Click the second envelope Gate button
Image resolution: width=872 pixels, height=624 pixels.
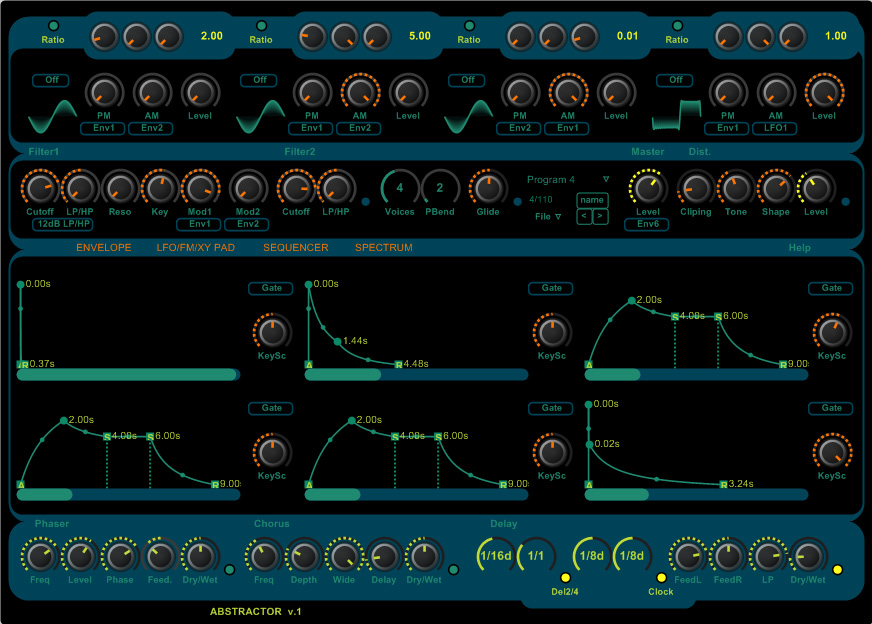point(552,288)
